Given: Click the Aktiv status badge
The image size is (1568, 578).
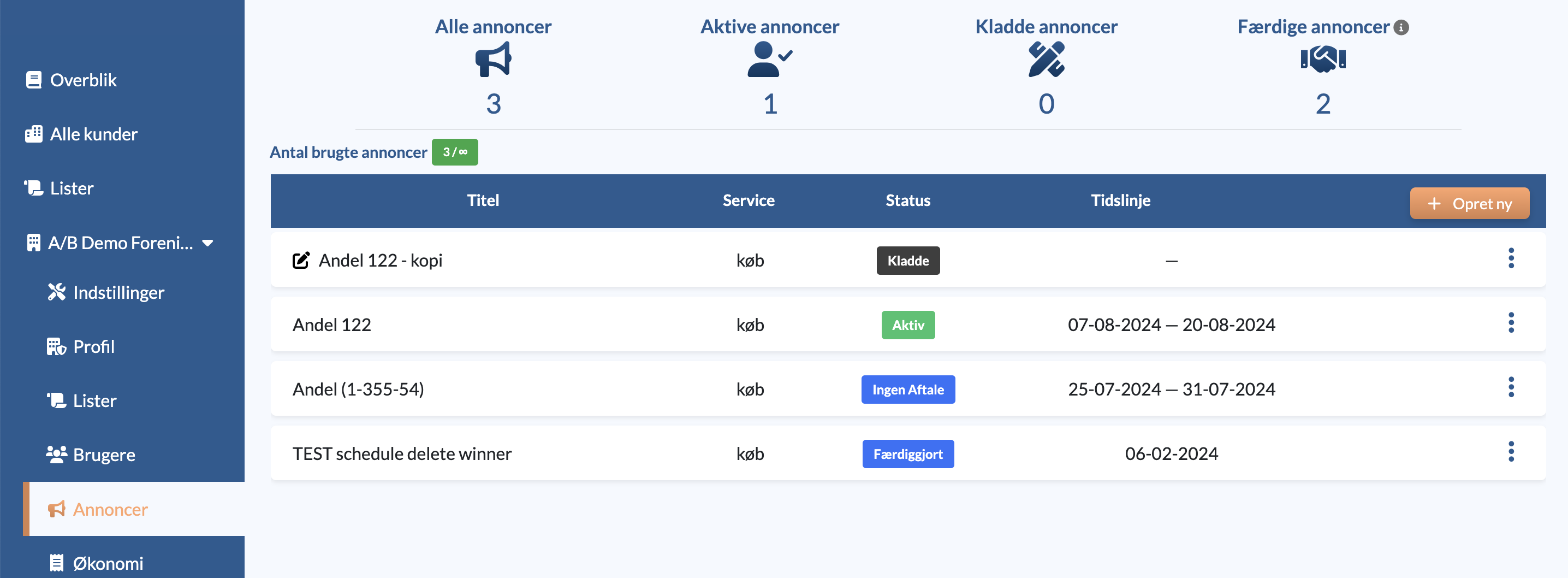Looking at the screenshot, I should (x=908, y=325).
